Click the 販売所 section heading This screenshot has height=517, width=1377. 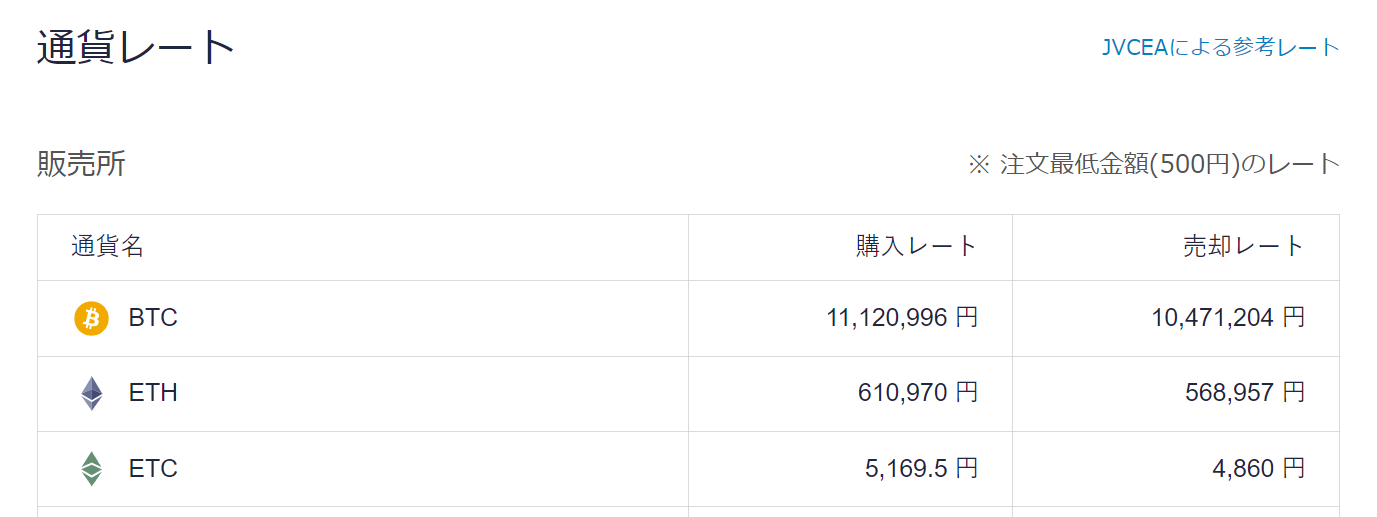(x=81, y=164)
